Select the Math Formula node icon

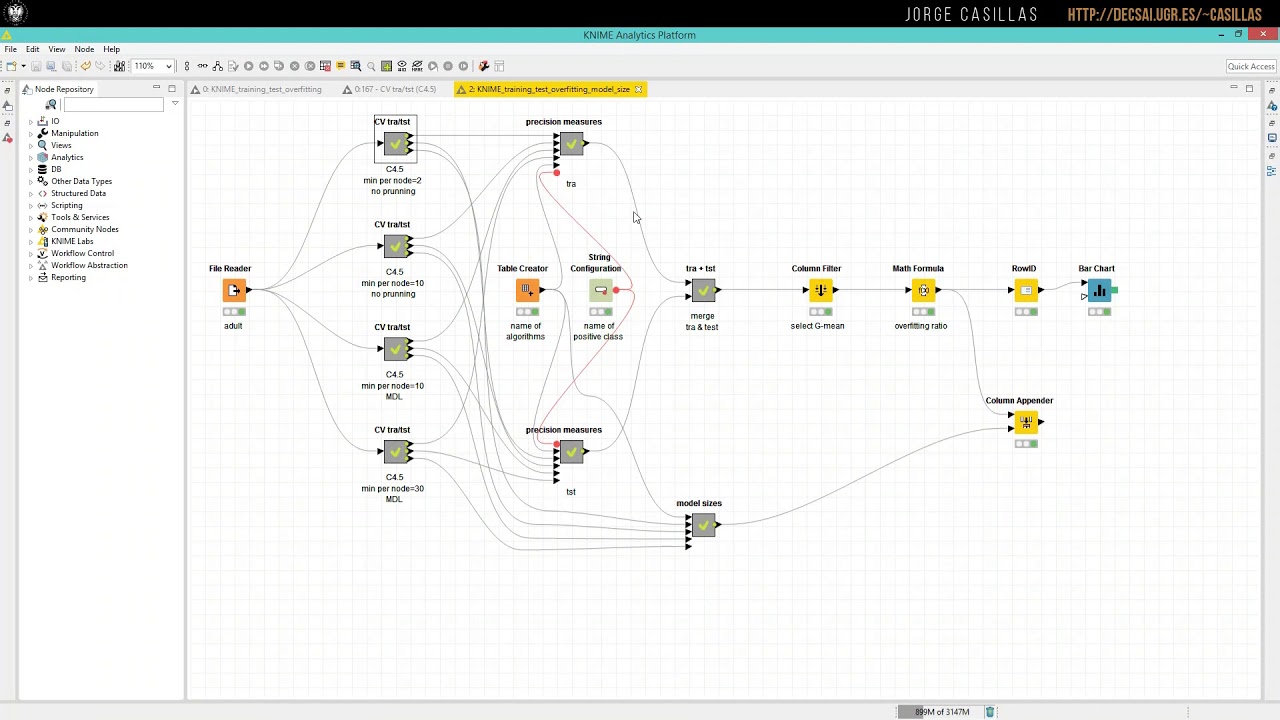[x=923, y=290]
